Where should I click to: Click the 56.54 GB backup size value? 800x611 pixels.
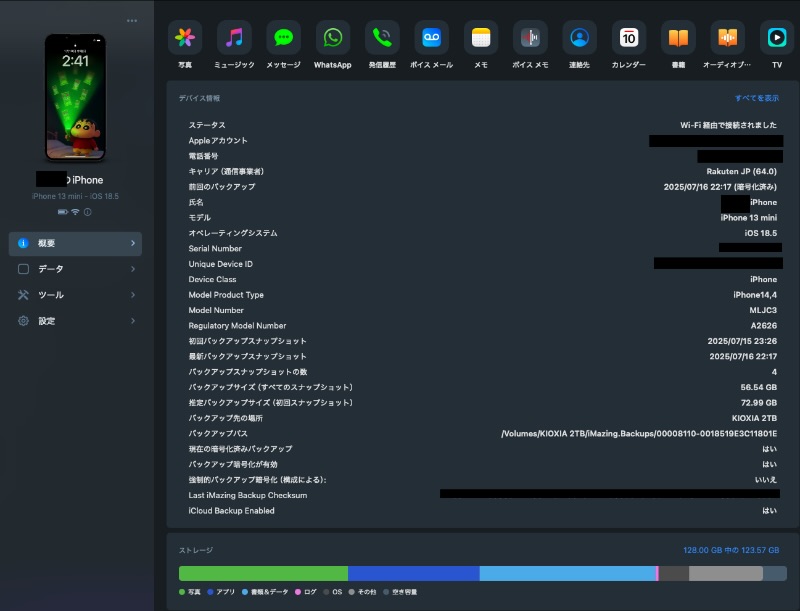[759, 387]
